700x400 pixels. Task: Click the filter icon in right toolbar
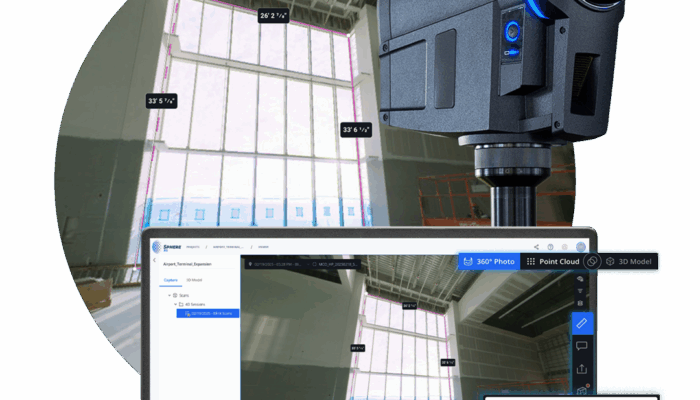[582, 292]
